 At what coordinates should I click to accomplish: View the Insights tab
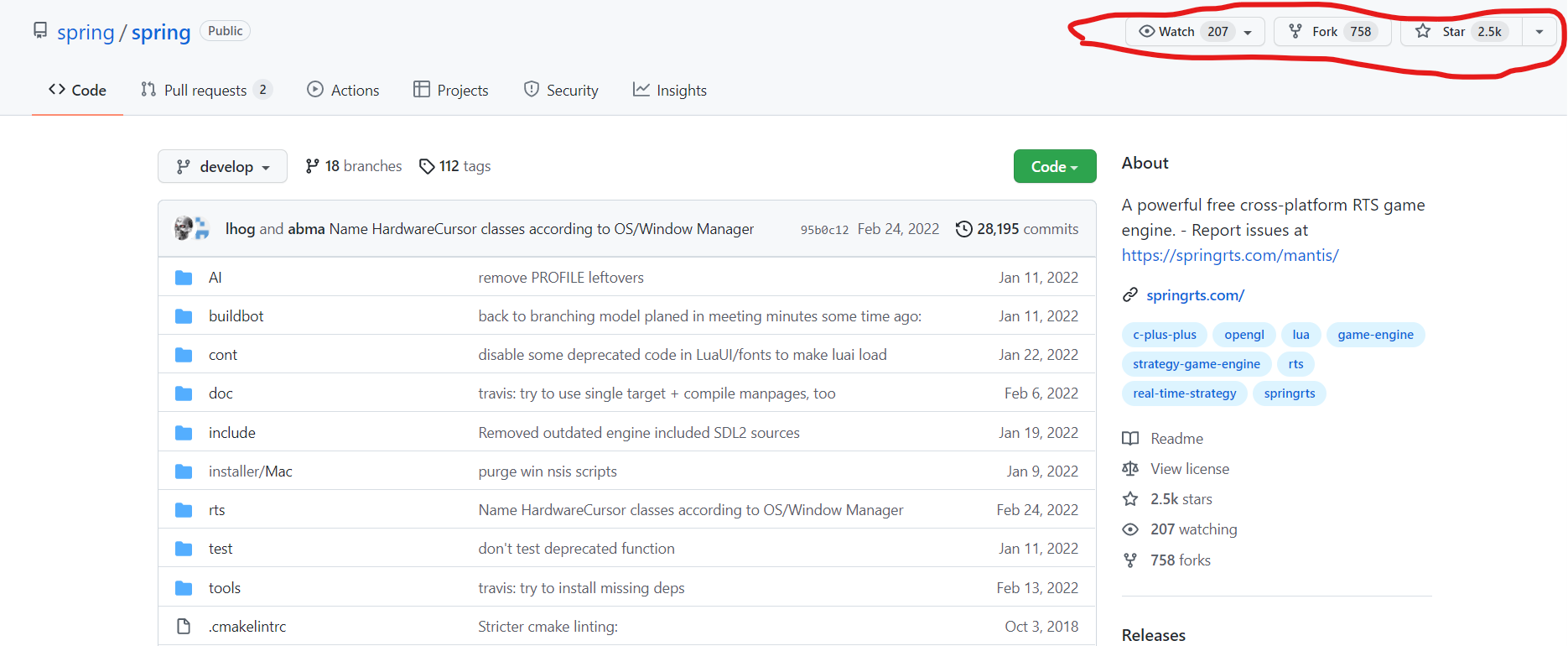(670, 90)
